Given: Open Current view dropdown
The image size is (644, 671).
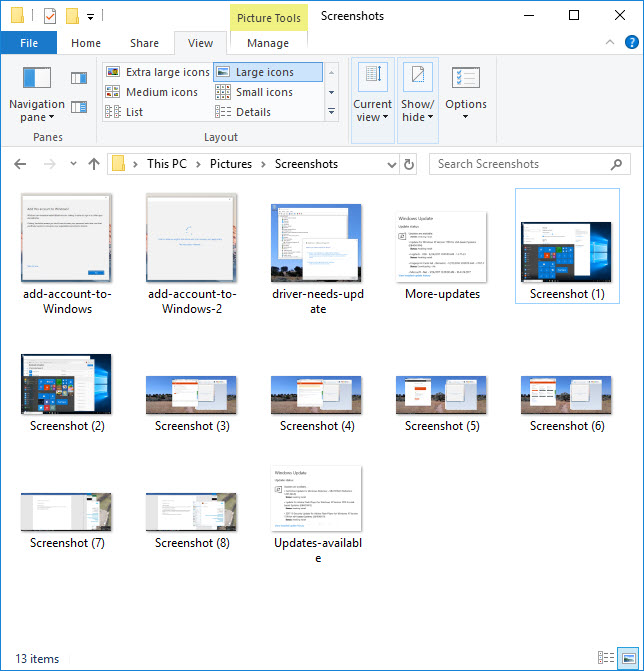Looking at the screenshot, I should click(x=373, y=100).
